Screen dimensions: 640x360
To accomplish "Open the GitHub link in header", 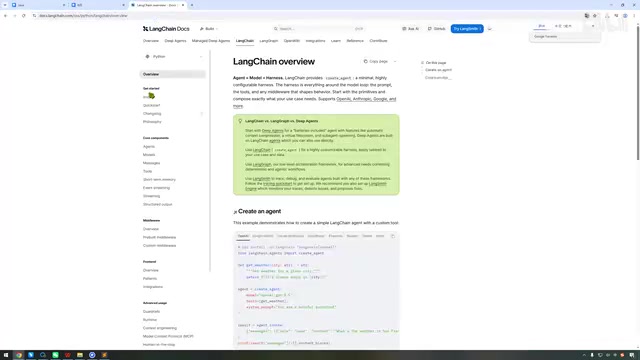I will click(x=436, y=29).
